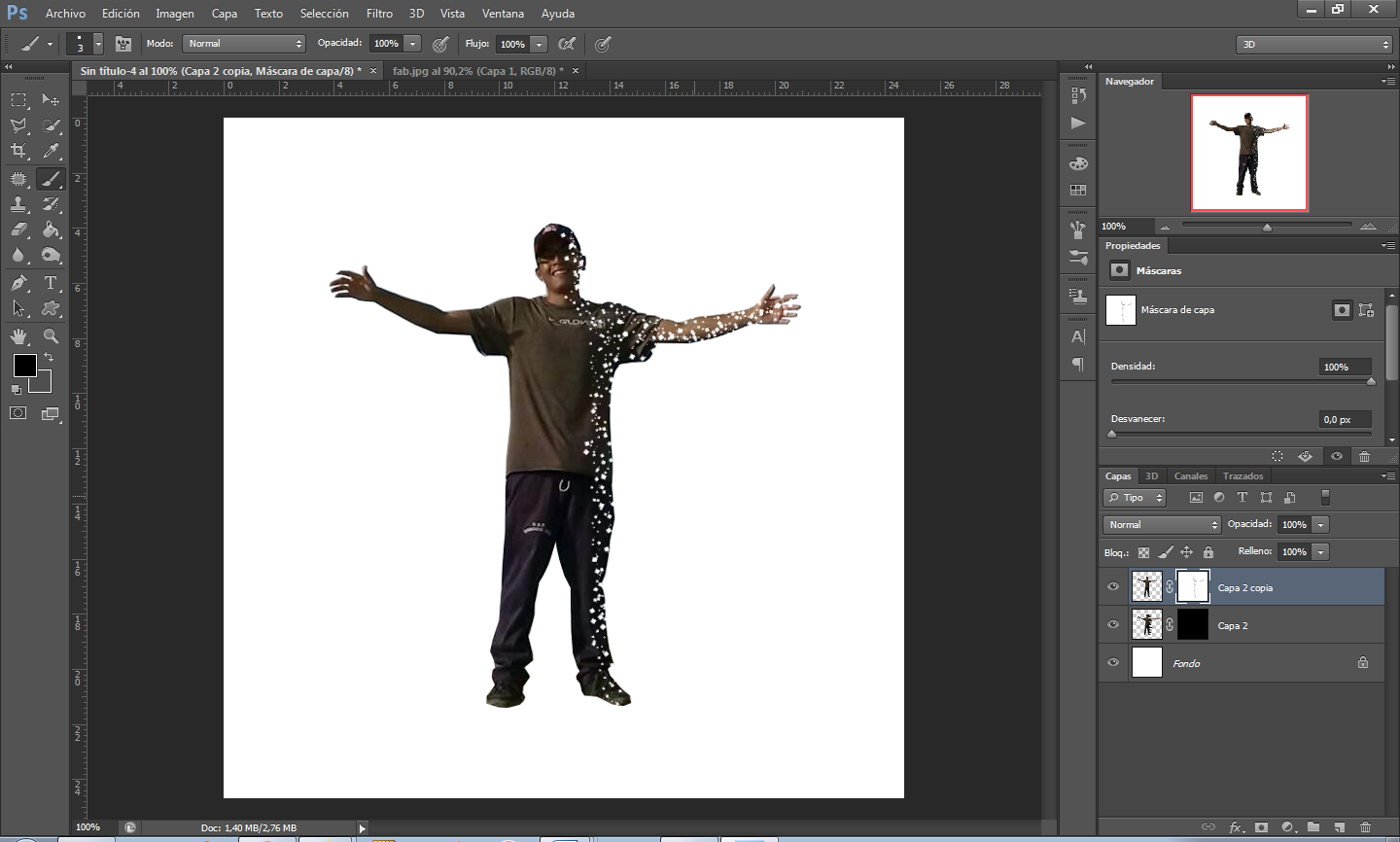Hide the Capa 2 layer

(1113, 625)
